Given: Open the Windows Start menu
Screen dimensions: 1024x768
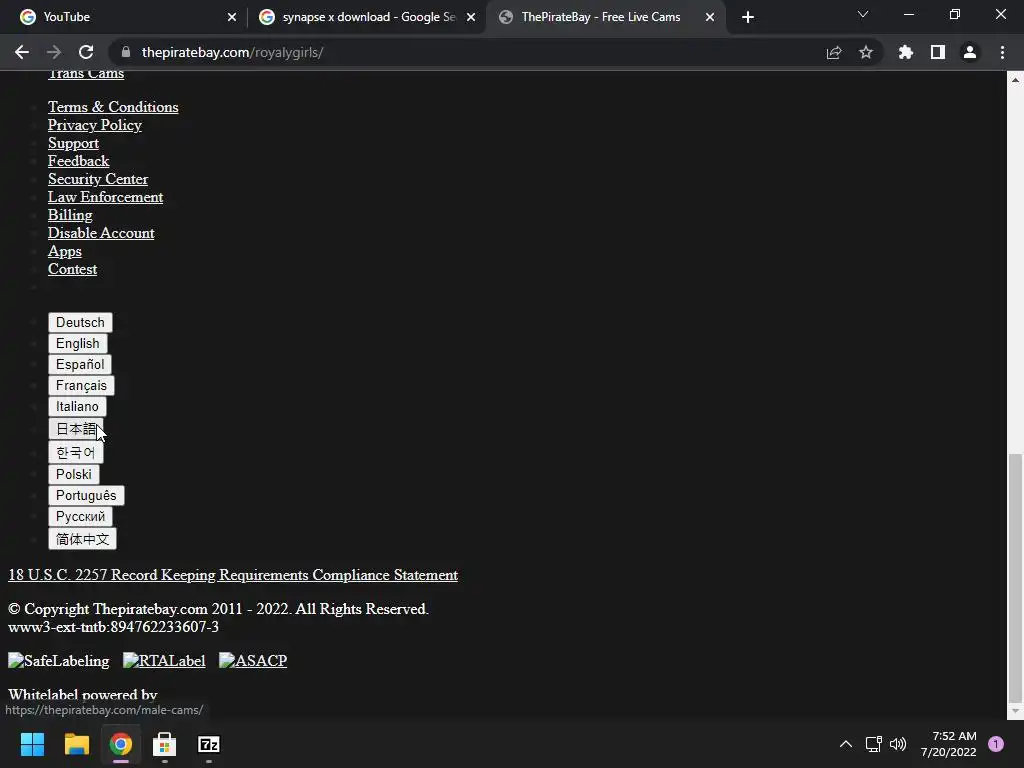Looking at the screenshot, I should pos(32,744).
